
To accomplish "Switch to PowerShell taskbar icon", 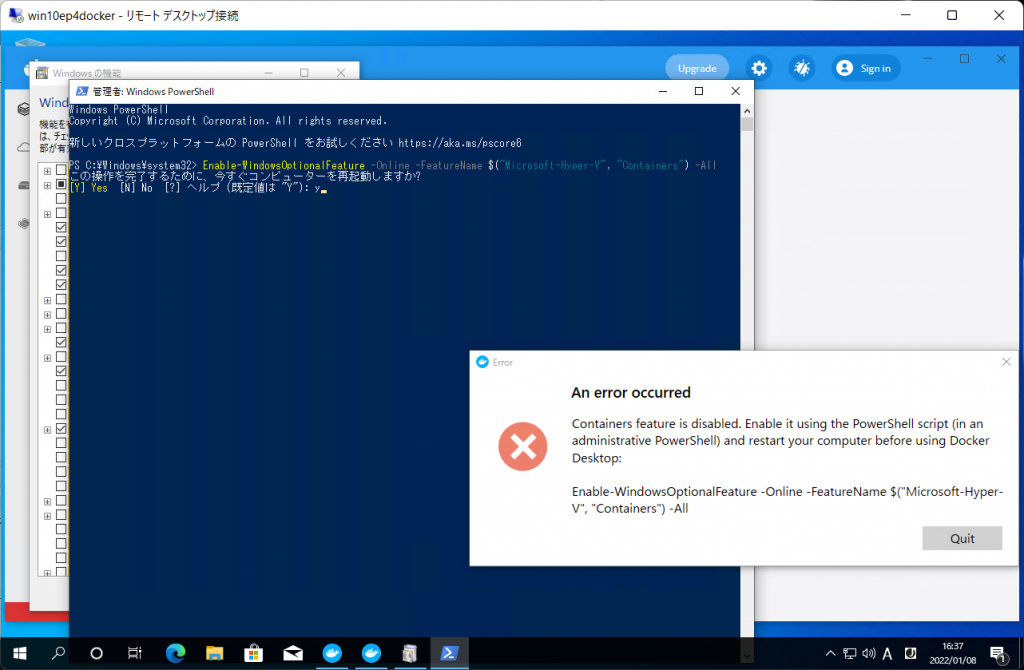I will click(449, 653).
